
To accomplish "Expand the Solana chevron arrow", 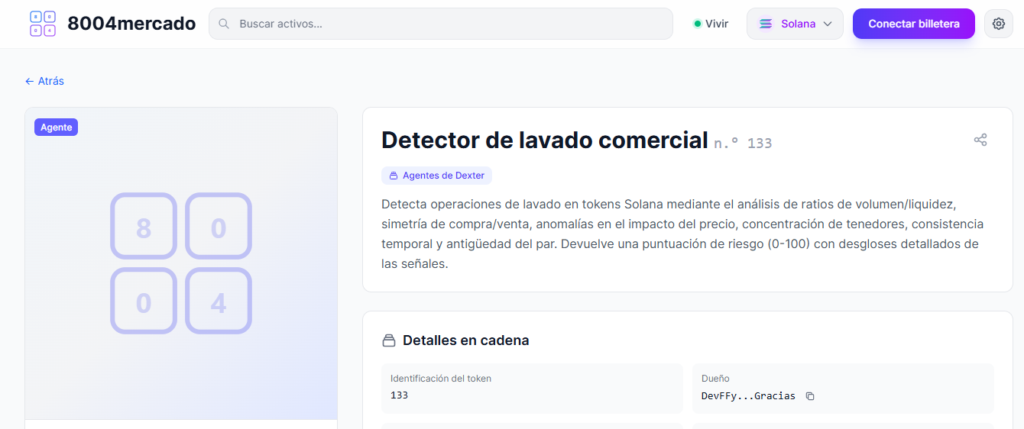I will pos(827,24).
